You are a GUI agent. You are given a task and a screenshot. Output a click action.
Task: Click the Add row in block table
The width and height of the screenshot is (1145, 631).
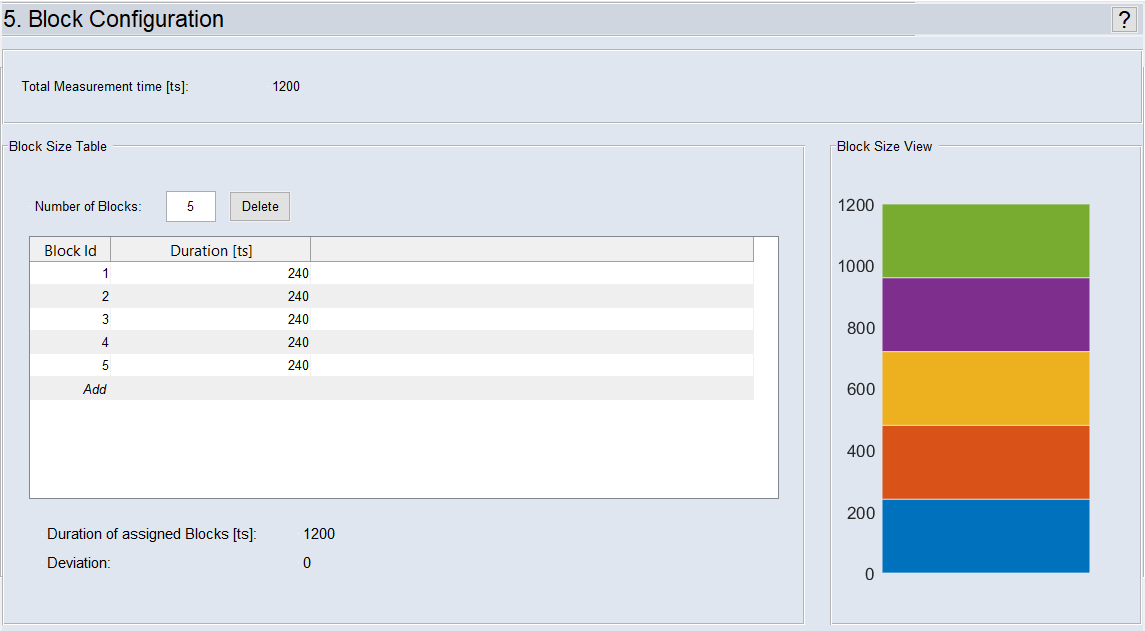[x=94, y=389]
